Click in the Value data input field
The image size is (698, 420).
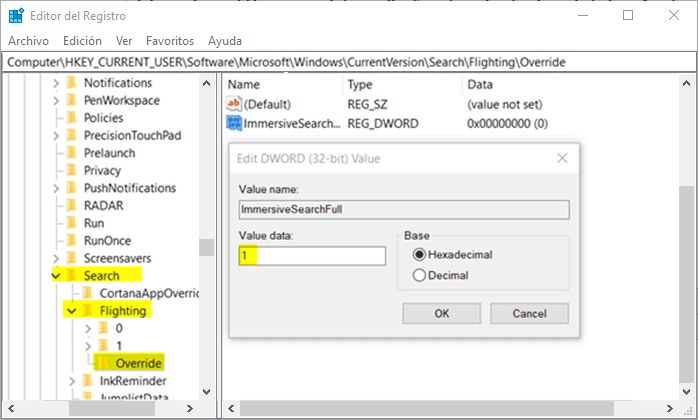pos(312,256)
